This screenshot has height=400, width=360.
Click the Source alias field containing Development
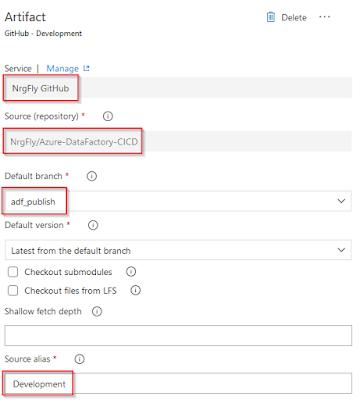pyautogui.click(x=178, y=384)
